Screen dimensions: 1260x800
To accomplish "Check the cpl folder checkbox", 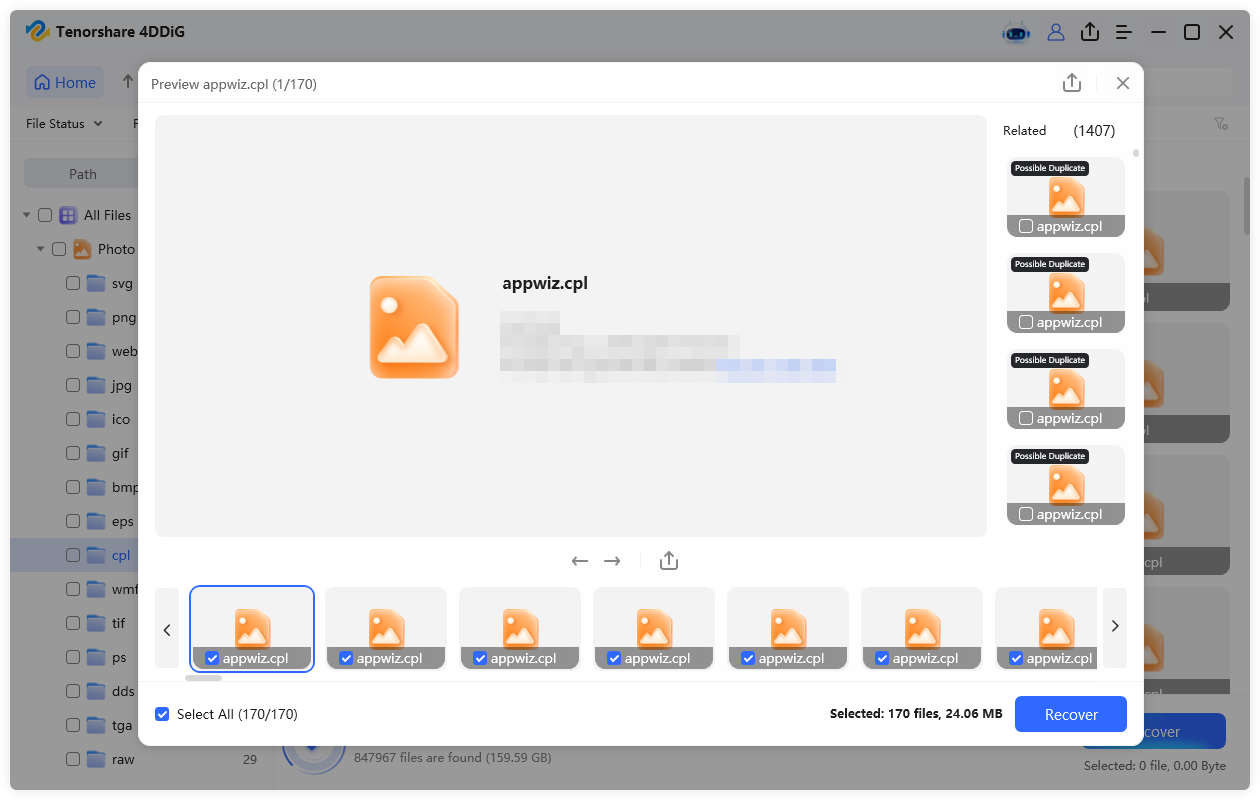I will point(73,555).
